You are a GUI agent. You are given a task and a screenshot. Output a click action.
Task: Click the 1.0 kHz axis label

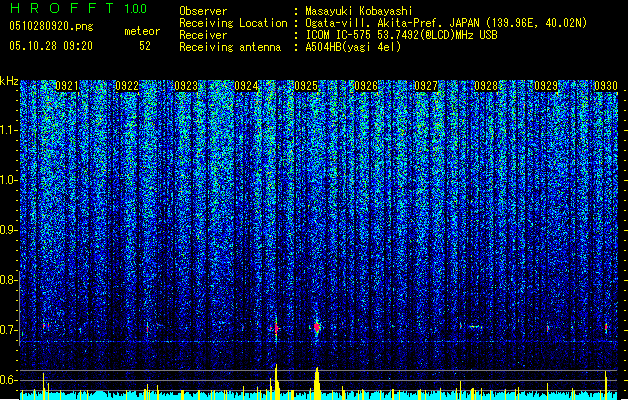(x=9, y=180)
